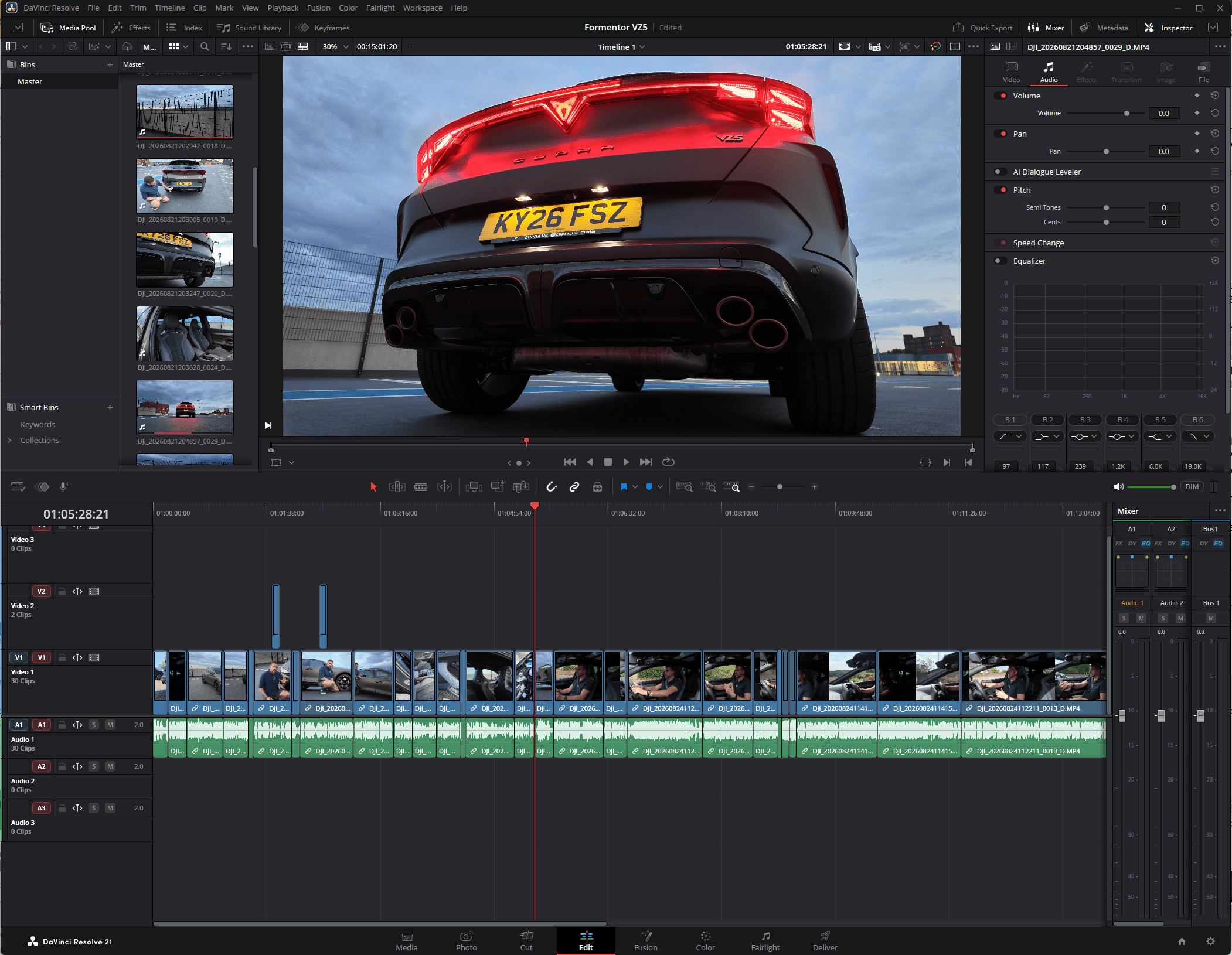Open the Fairlight menu
The width and height of the screenshot is (1232, 955).
(x=380, y=8)
